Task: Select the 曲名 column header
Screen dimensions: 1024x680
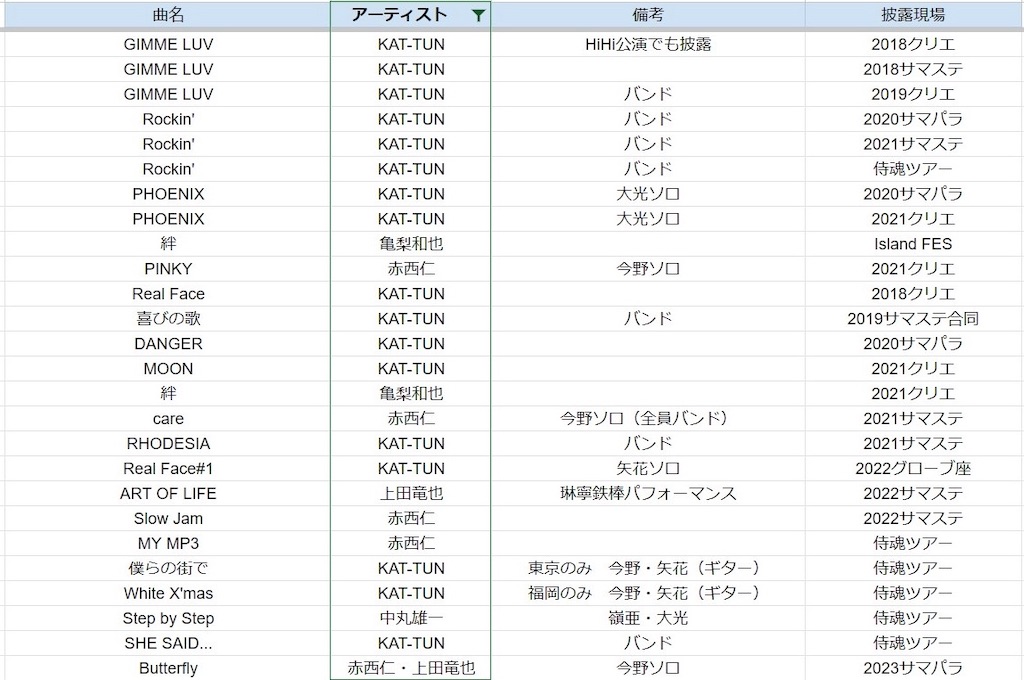Action: point(168,15)
